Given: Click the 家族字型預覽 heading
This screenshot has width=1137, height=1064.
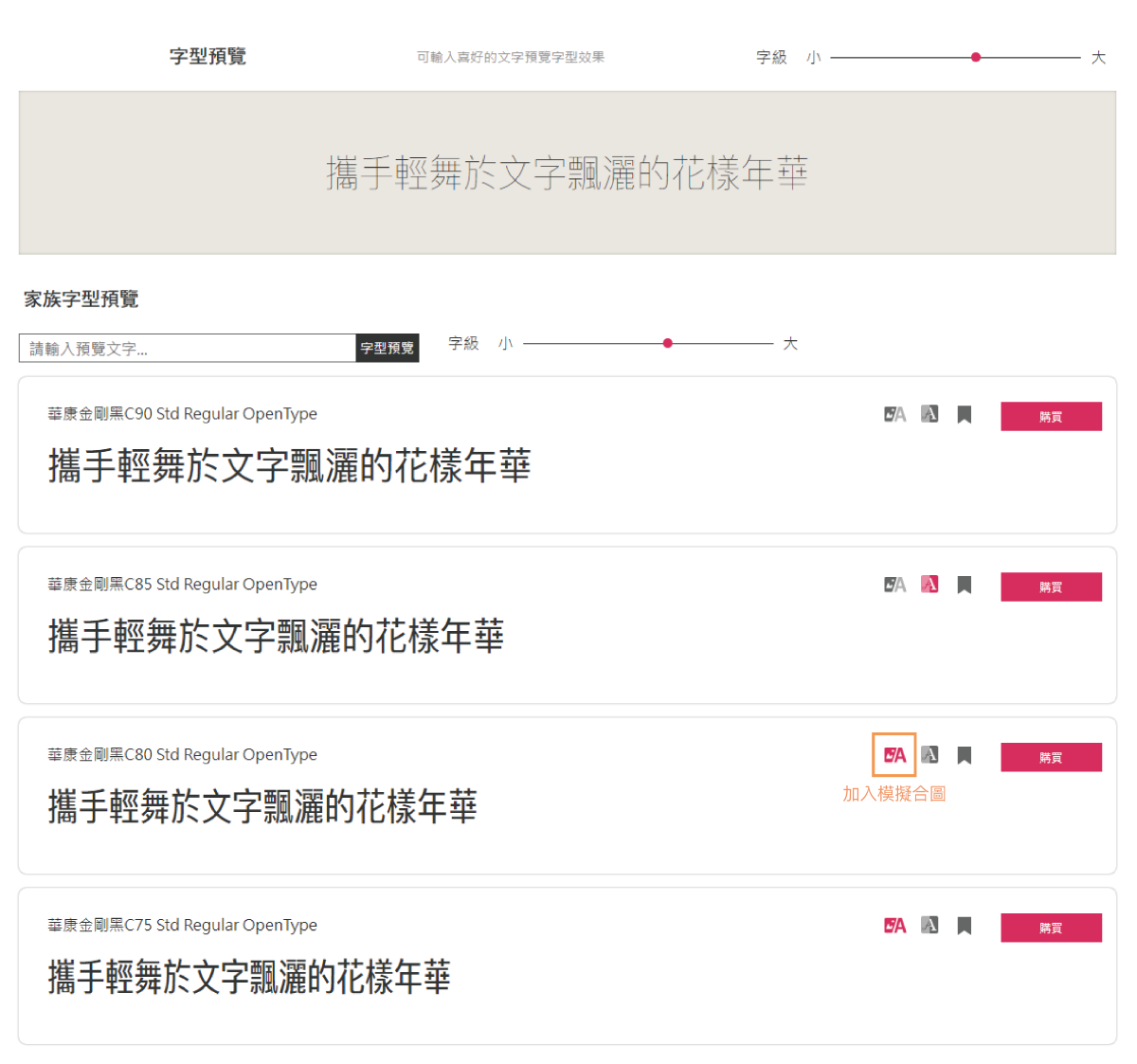Looking at the screenshot, I should [x=81, y=299].
